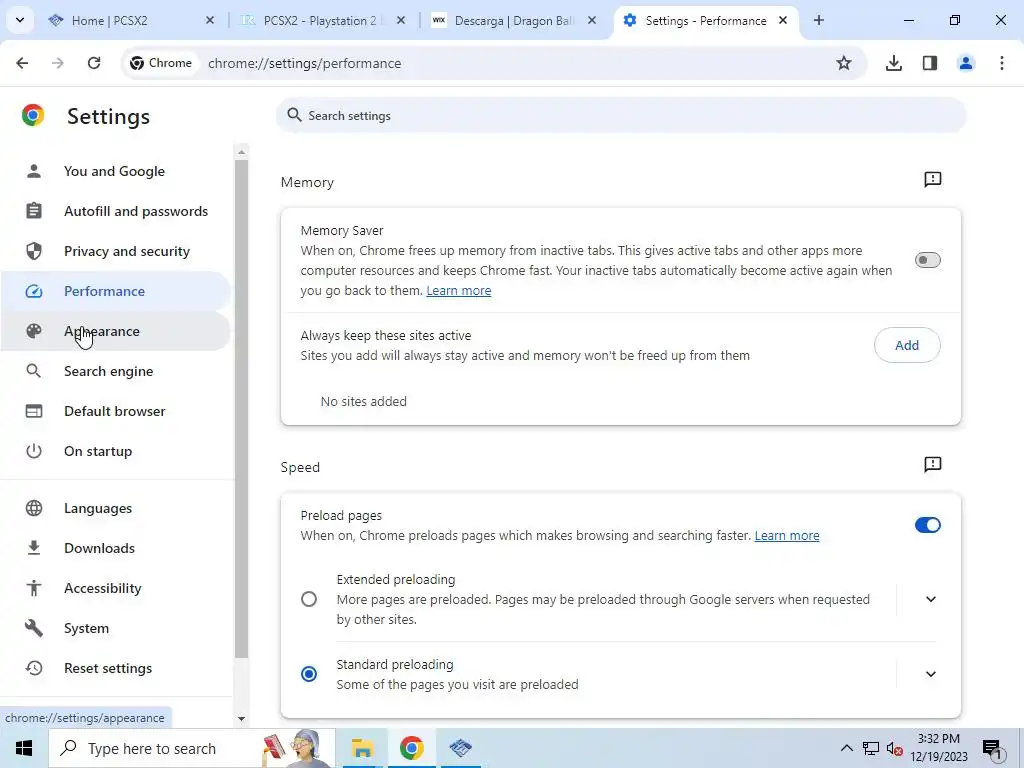Open Autofill and passwords settings
This screenshot has height=768, width=1024.
point(114,211)
